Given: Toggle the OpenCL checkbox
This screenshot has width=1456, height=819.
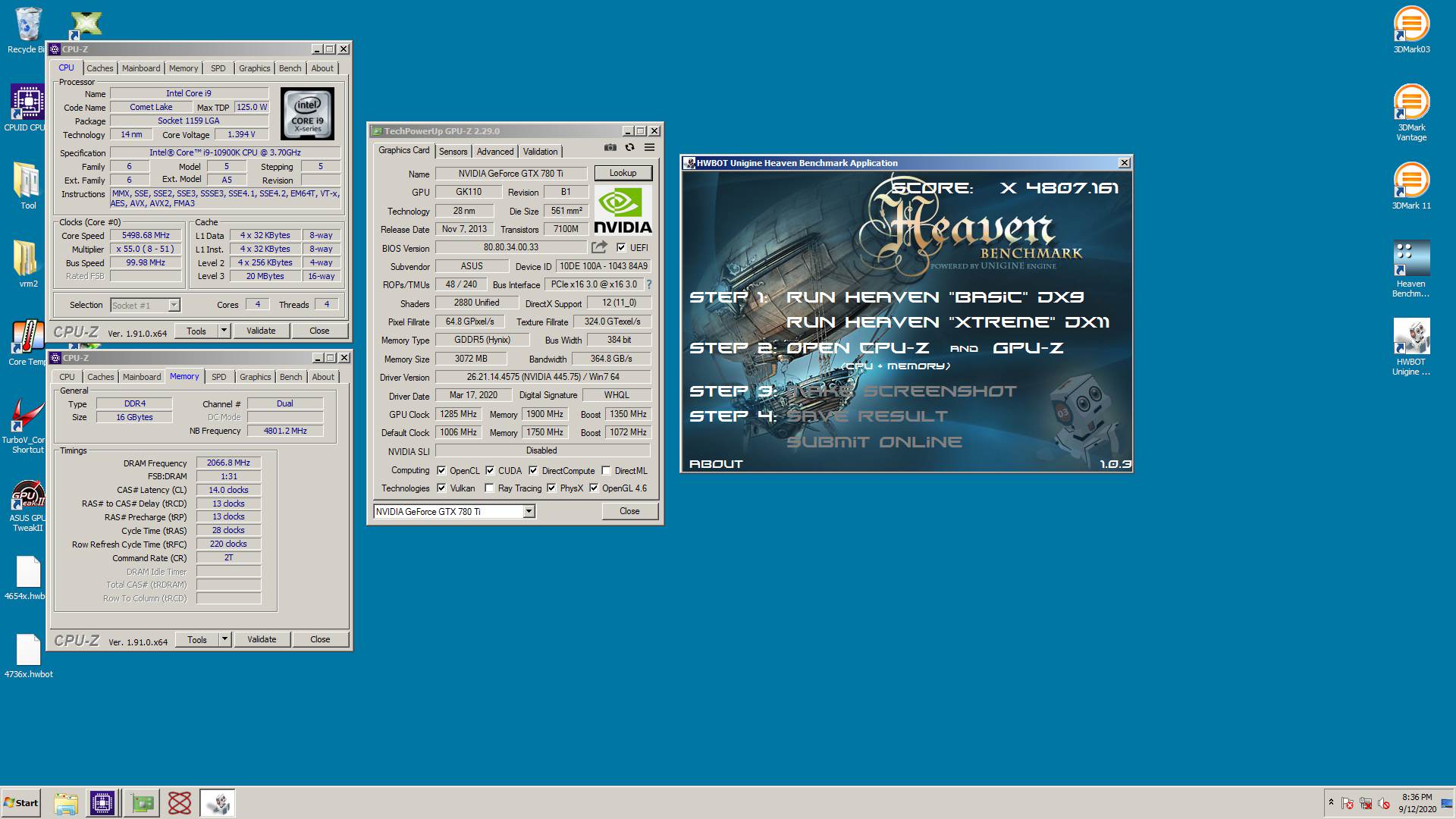Looking at the screenshot, I should coord(441,470).
